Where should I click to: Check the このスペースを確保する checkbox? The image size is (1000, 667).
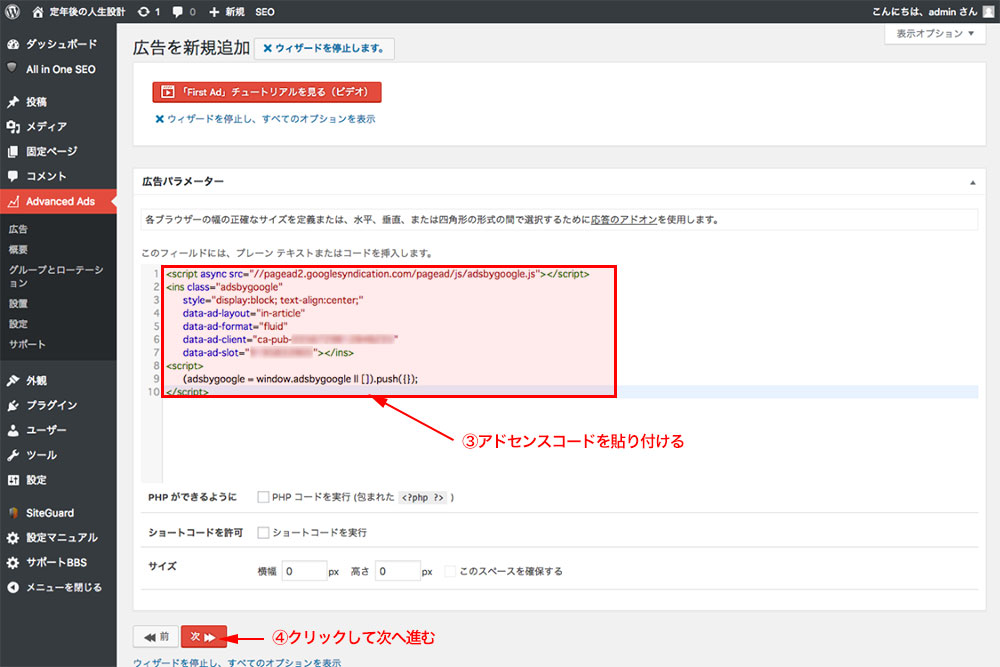pyautogui.click(x=450, y=571)
